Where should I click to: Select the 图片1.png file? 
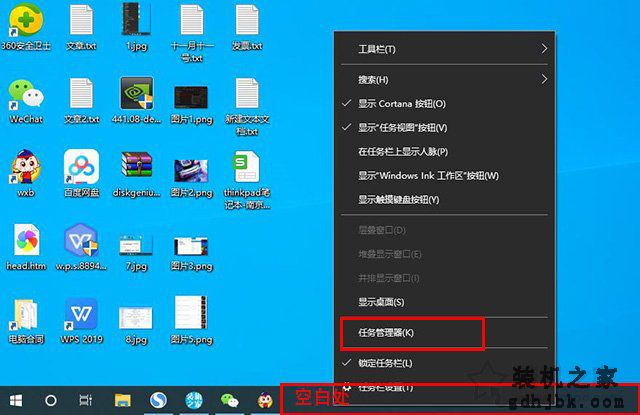click(x=192, y=104)
